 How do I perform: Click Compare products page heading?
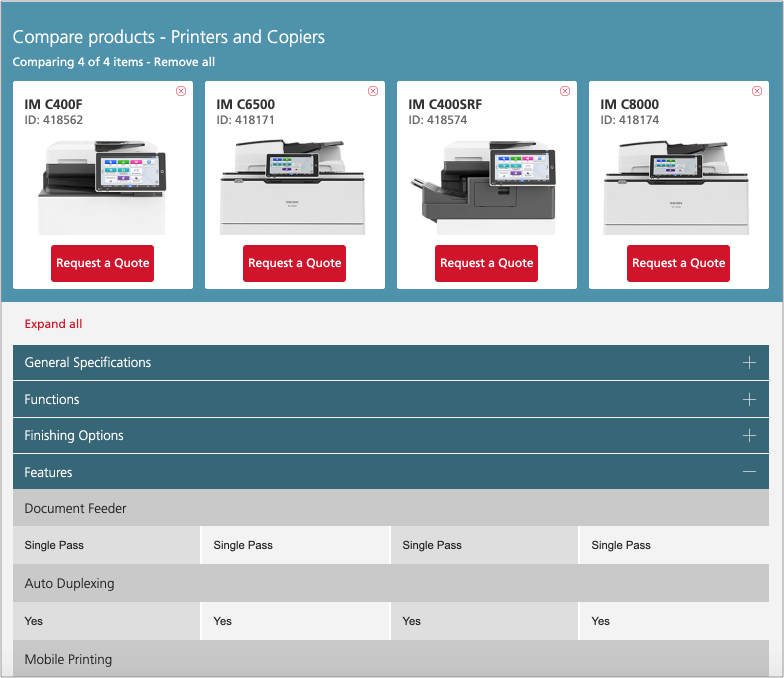pos(168,37)
